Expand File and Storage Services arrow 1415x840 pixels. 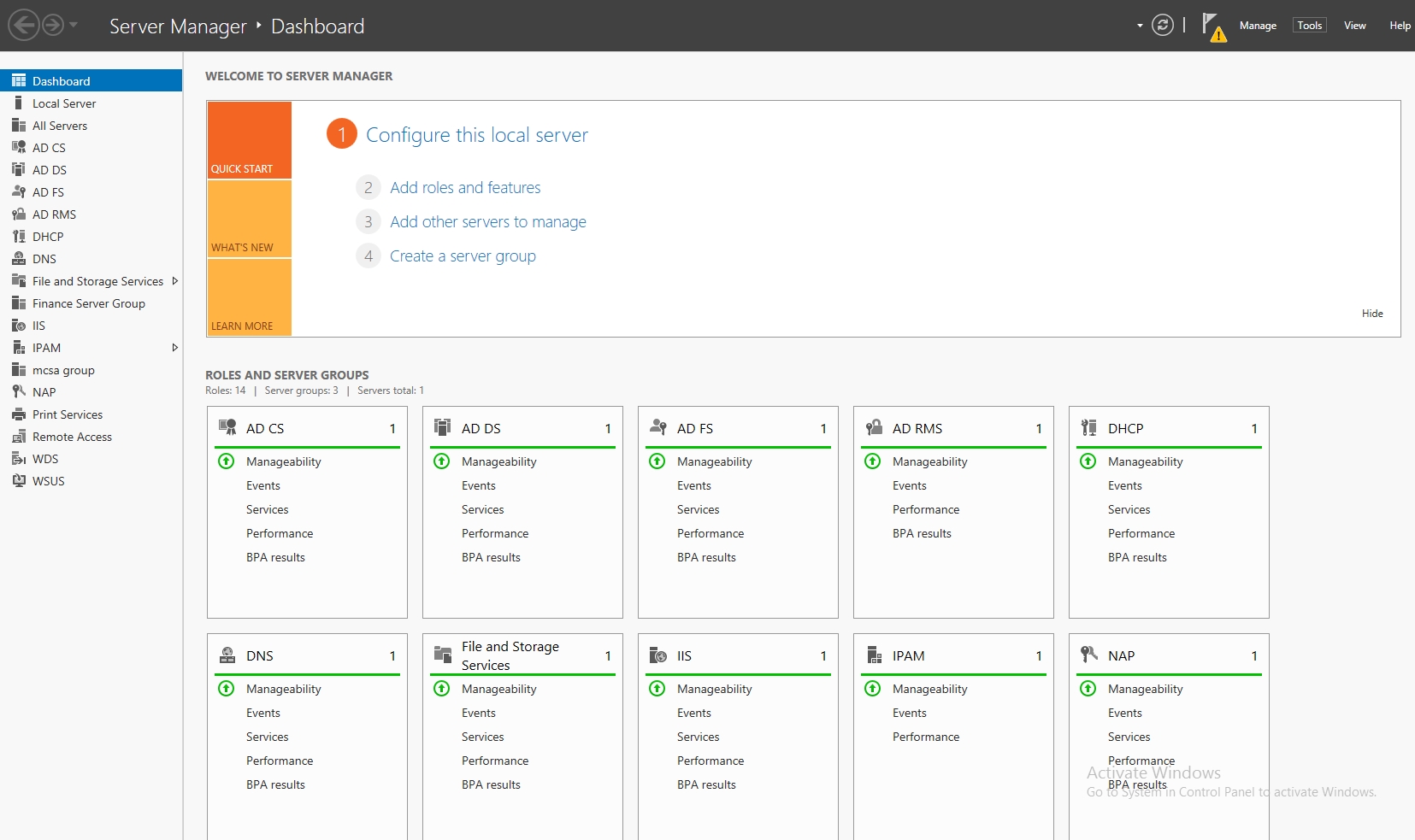click(174, 281)
